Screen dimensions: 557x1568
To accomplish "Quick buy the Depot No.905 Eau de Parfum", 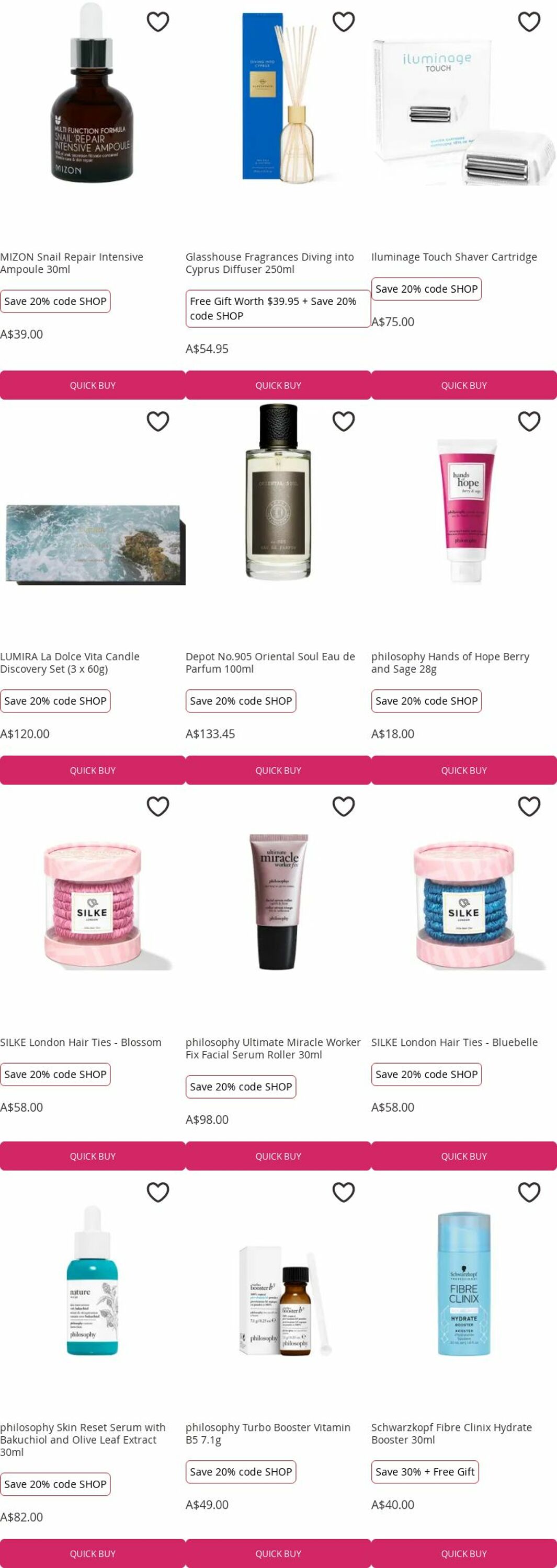I will coord(278,770).
